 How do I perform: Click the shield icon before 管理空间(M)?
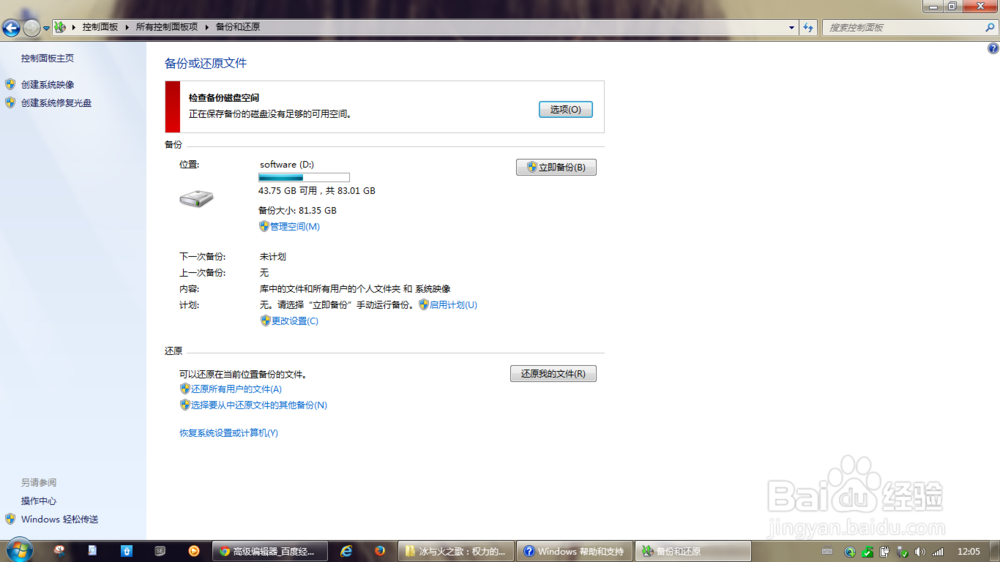click(x=264, y=226)
